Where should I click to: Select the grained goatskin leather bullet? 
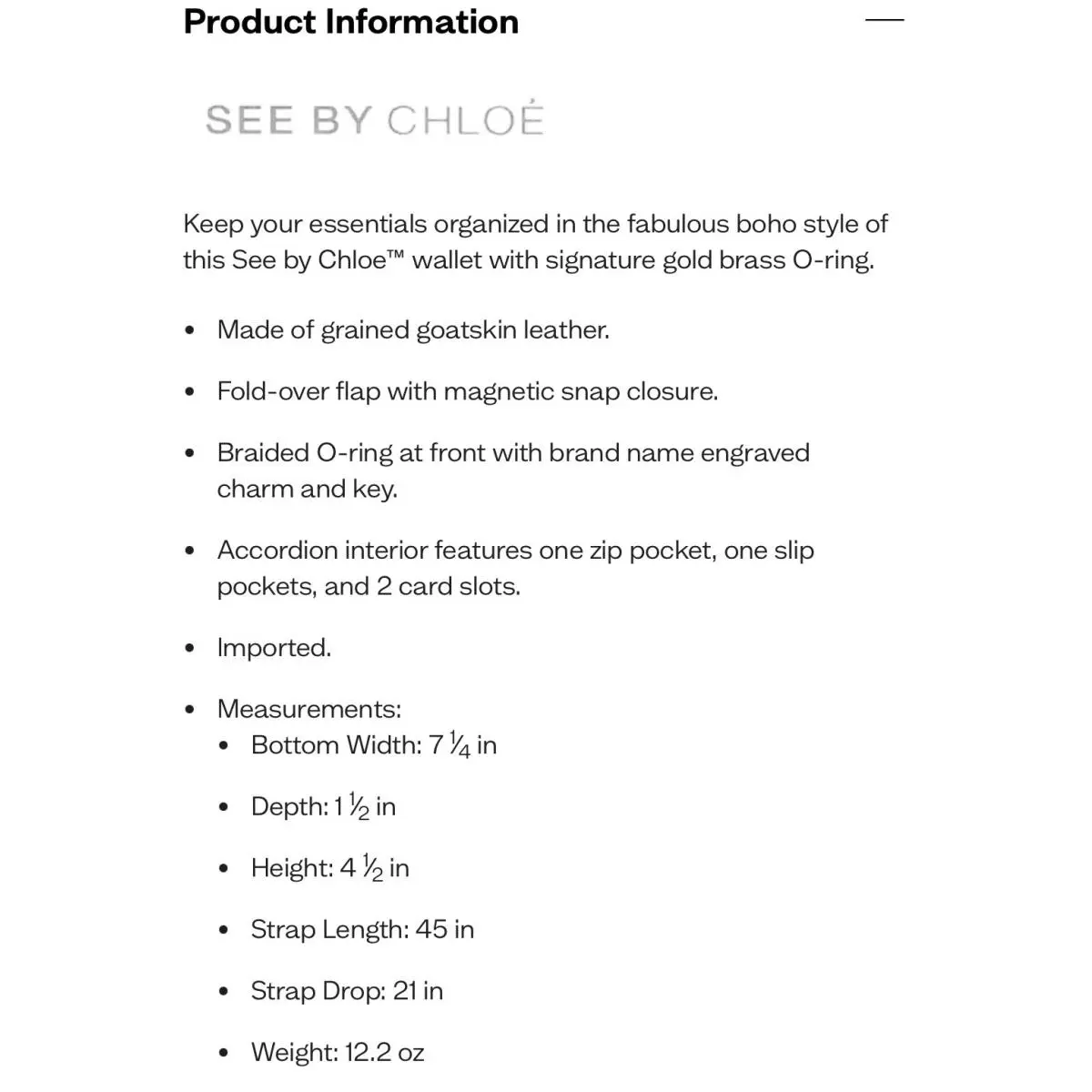click(413, 330)
